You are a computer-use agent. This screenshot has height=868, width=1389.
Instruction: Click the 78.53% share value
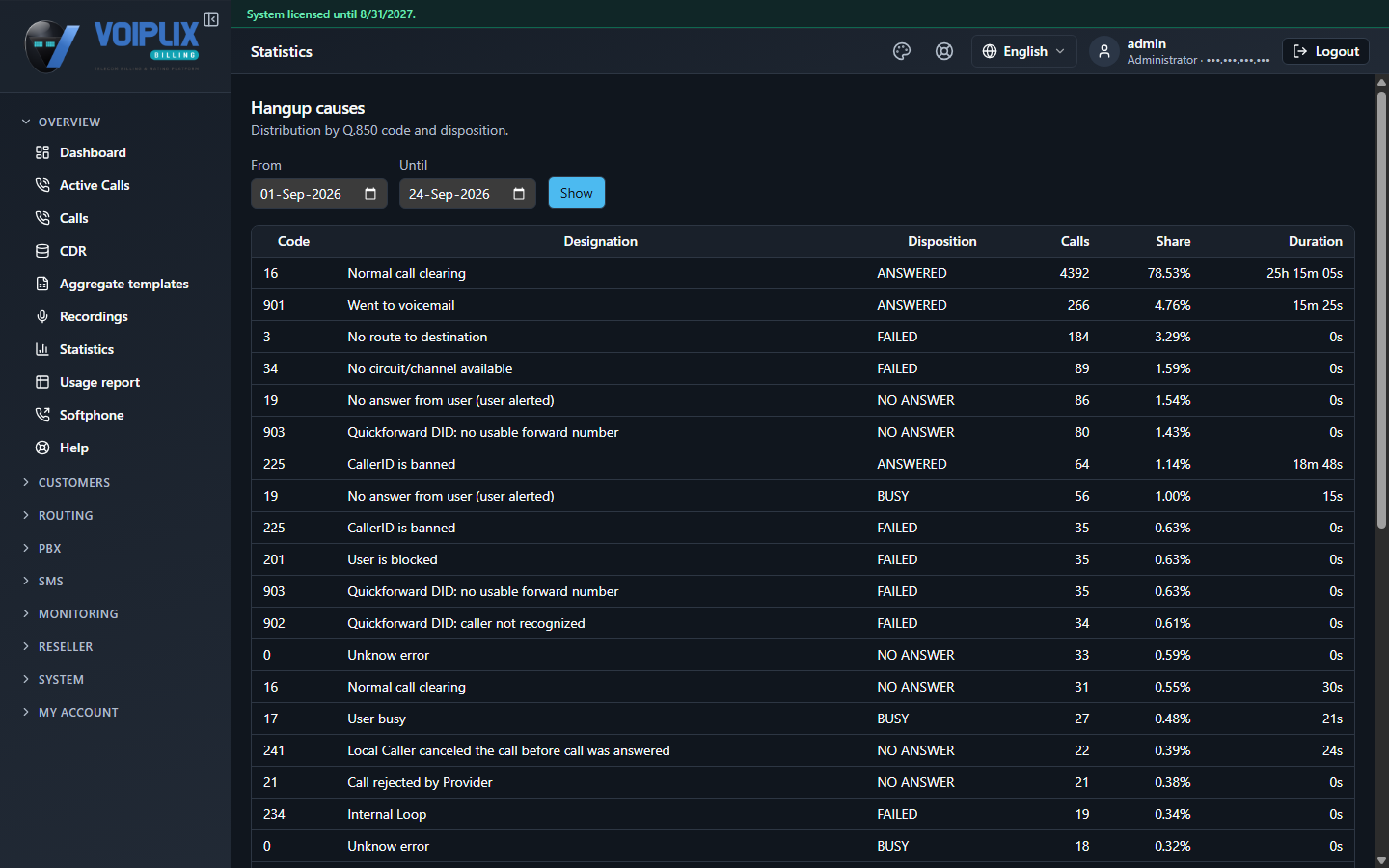(x=1169, y=273)
